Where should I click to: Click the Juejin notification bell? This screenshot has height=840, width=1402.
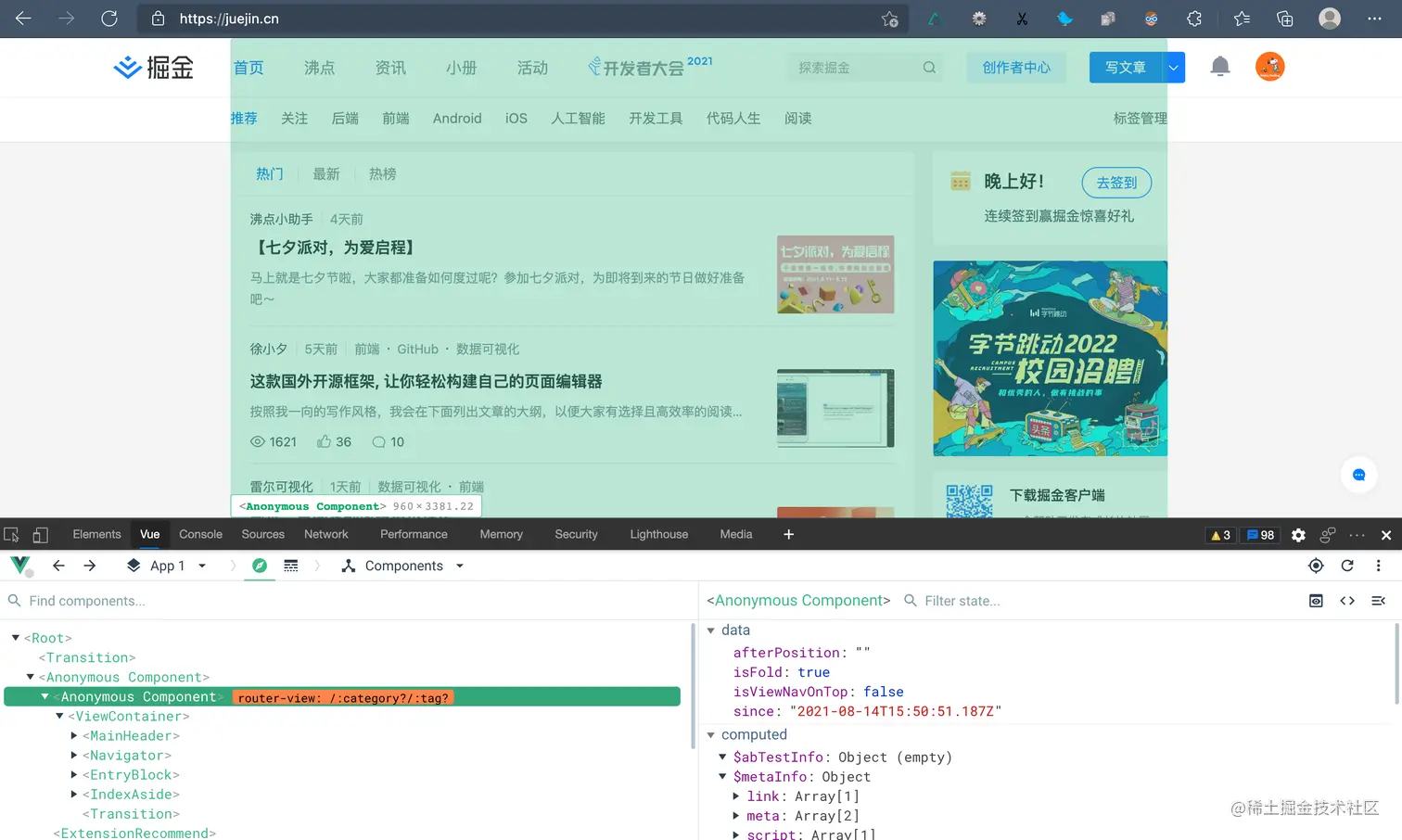pyautogui.click(x=1220, y=67)
